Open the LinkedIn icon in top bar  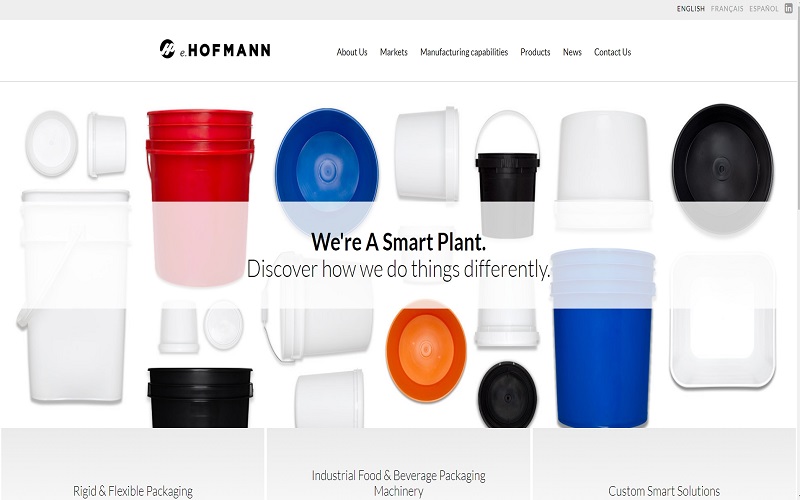point(789,9)
